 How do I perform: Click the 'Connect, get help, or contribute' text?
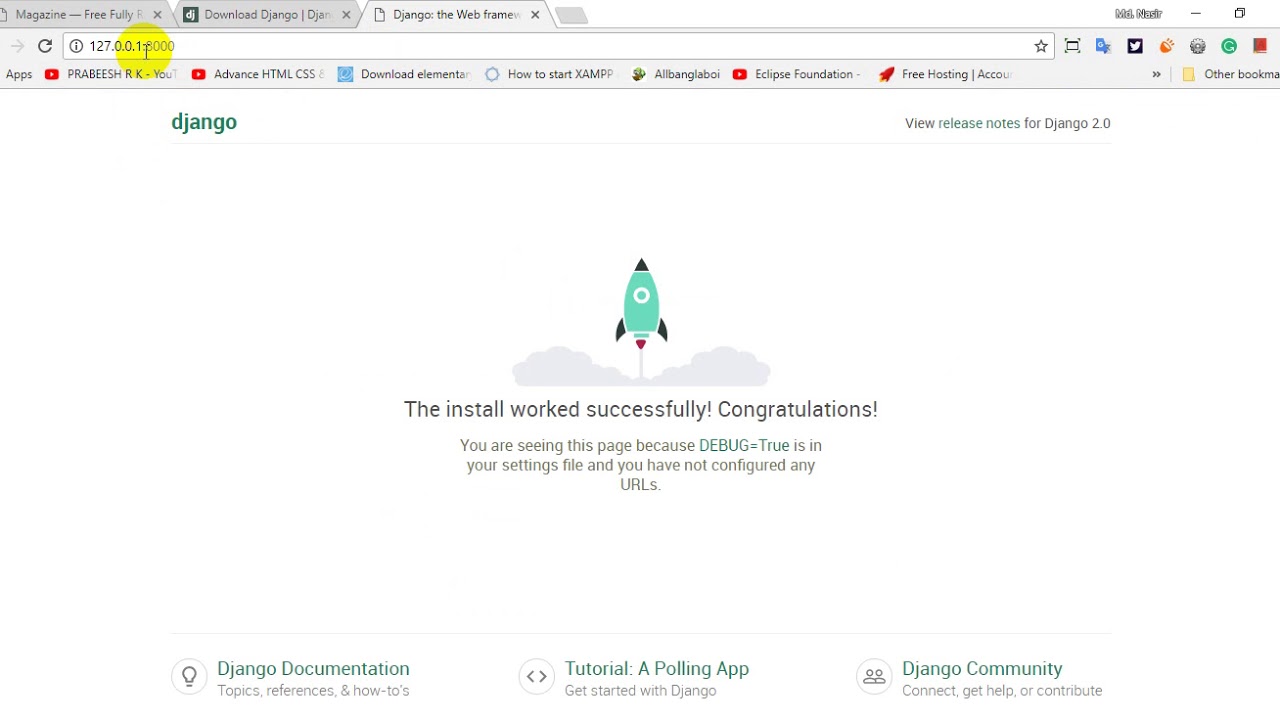click(x=1002, y=690)
